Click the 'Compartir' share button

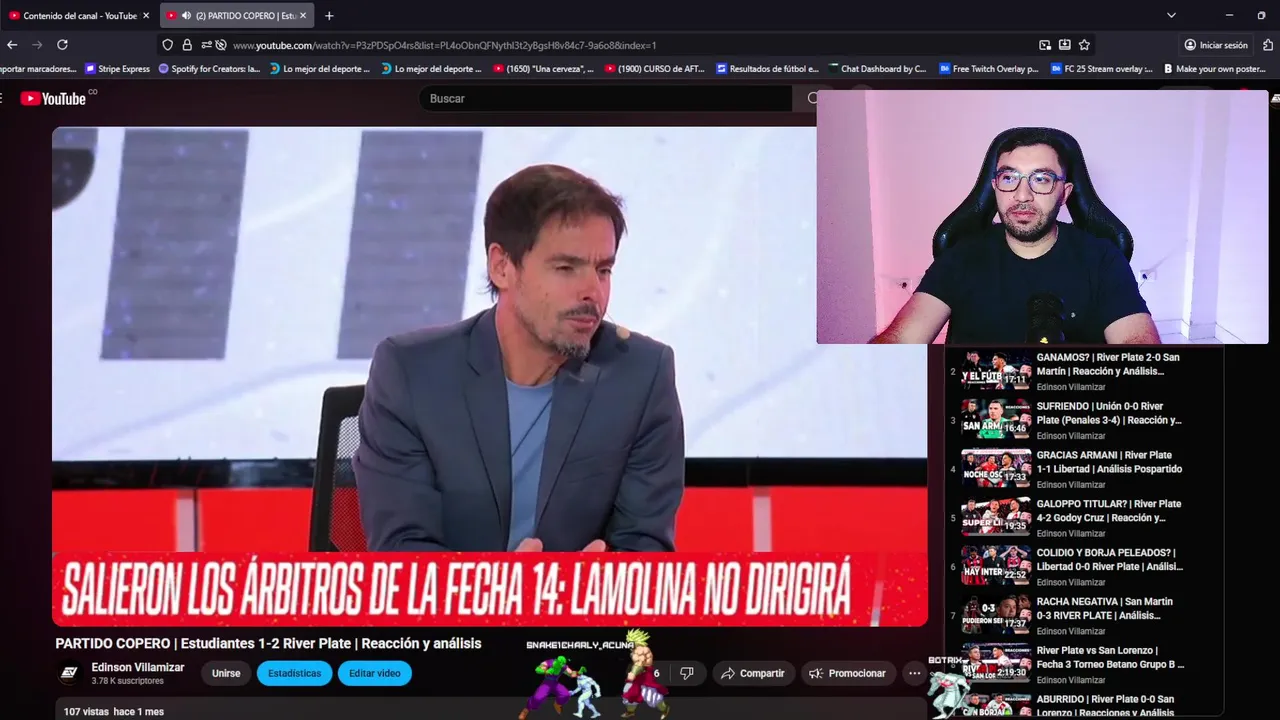coord(753,673)
